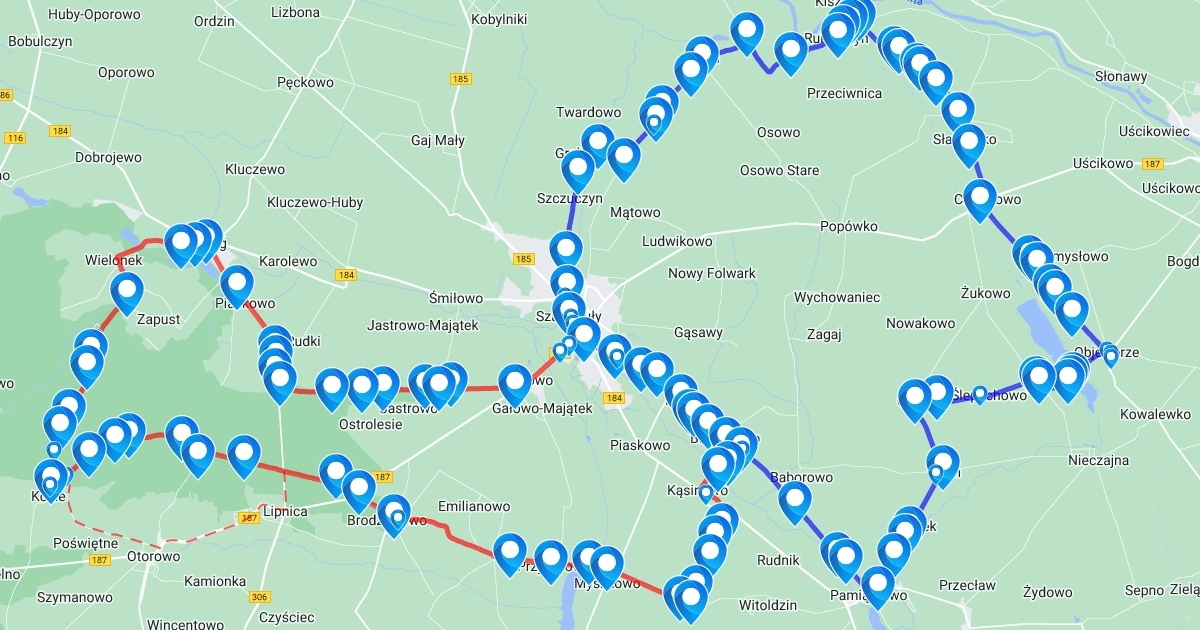Select the small marker at Kąsinowo
The width and height of the screenshot is (1200, 630).
point(706,493)
